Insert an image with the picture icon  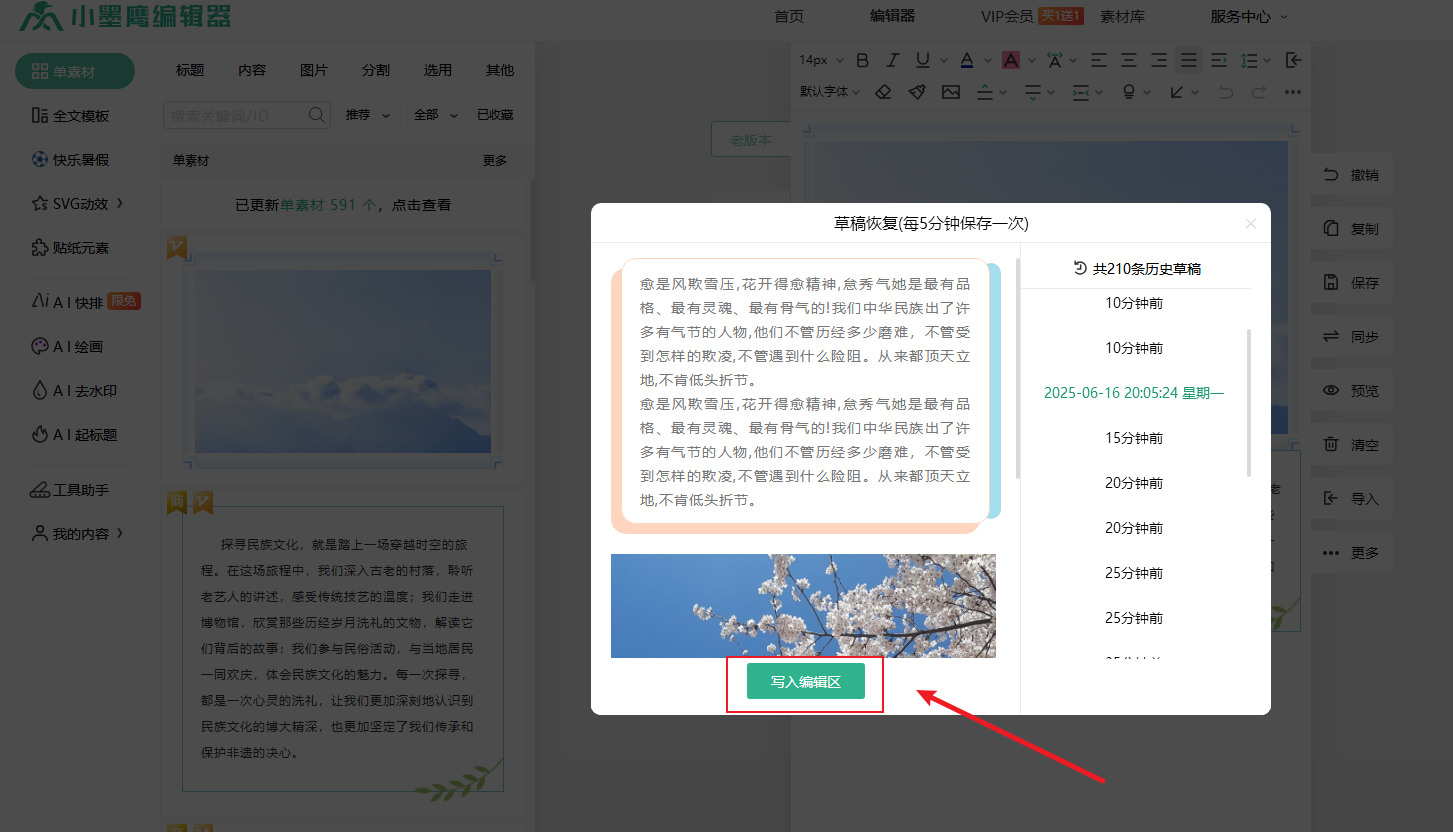[x=951, y=92]
